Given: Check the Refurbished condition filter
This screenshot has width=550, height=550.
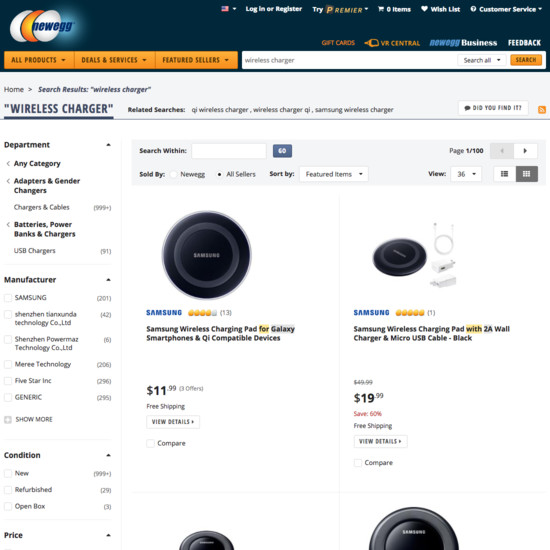Looking at the screenshot, I should tap(8, 490).
